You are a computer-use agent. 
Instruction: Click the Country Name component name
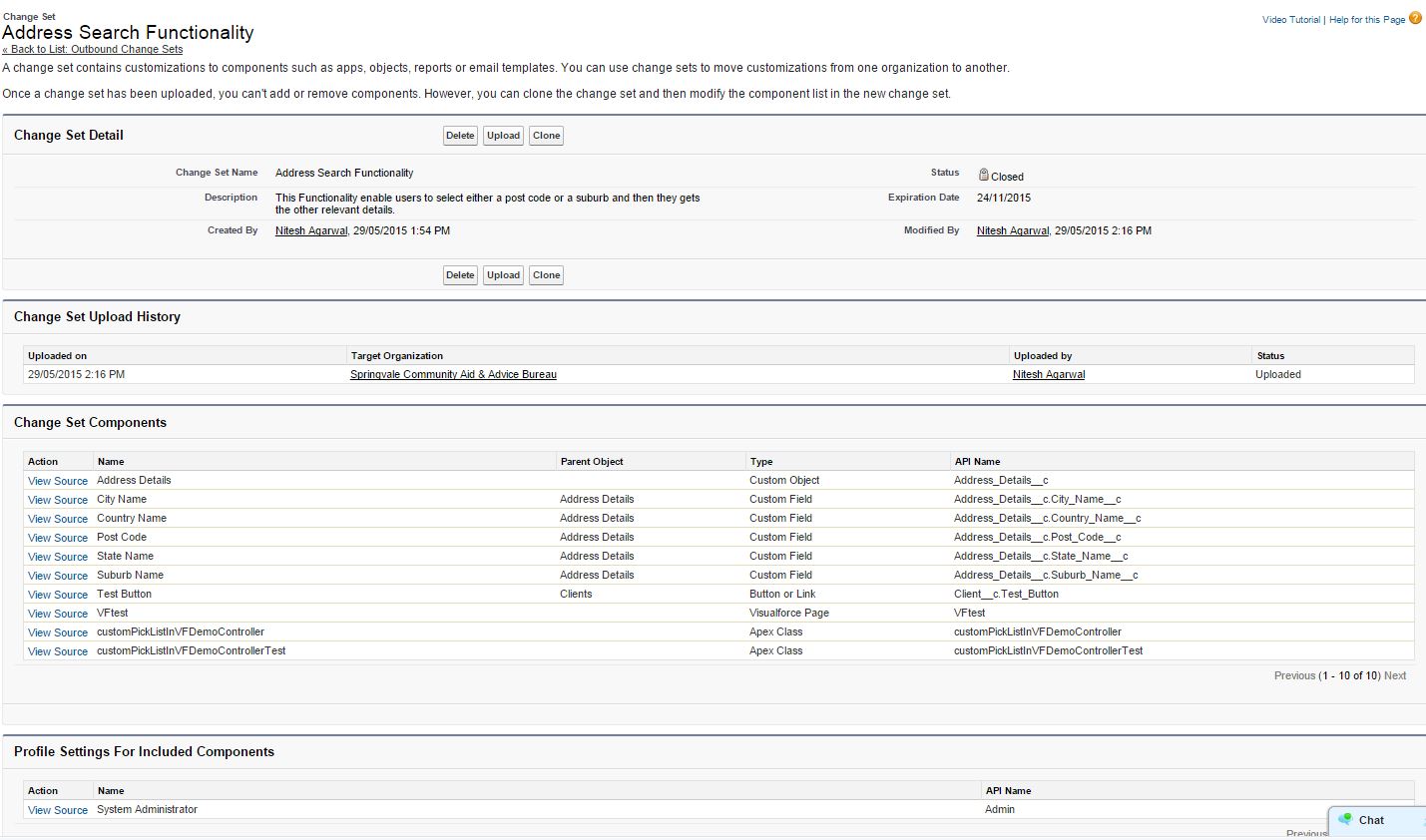click(132, 518)
